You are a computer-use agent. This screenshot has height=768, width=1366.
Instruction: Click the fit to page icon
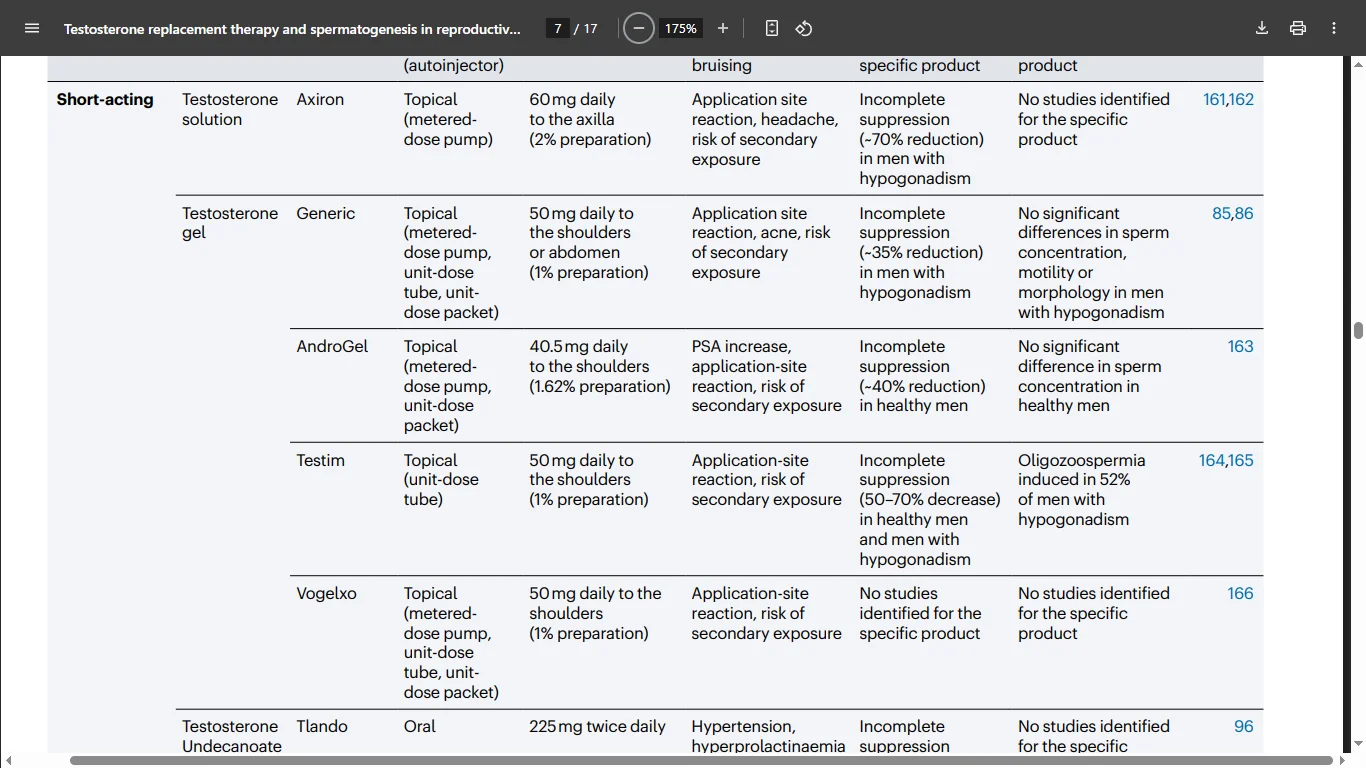[772, 28]
